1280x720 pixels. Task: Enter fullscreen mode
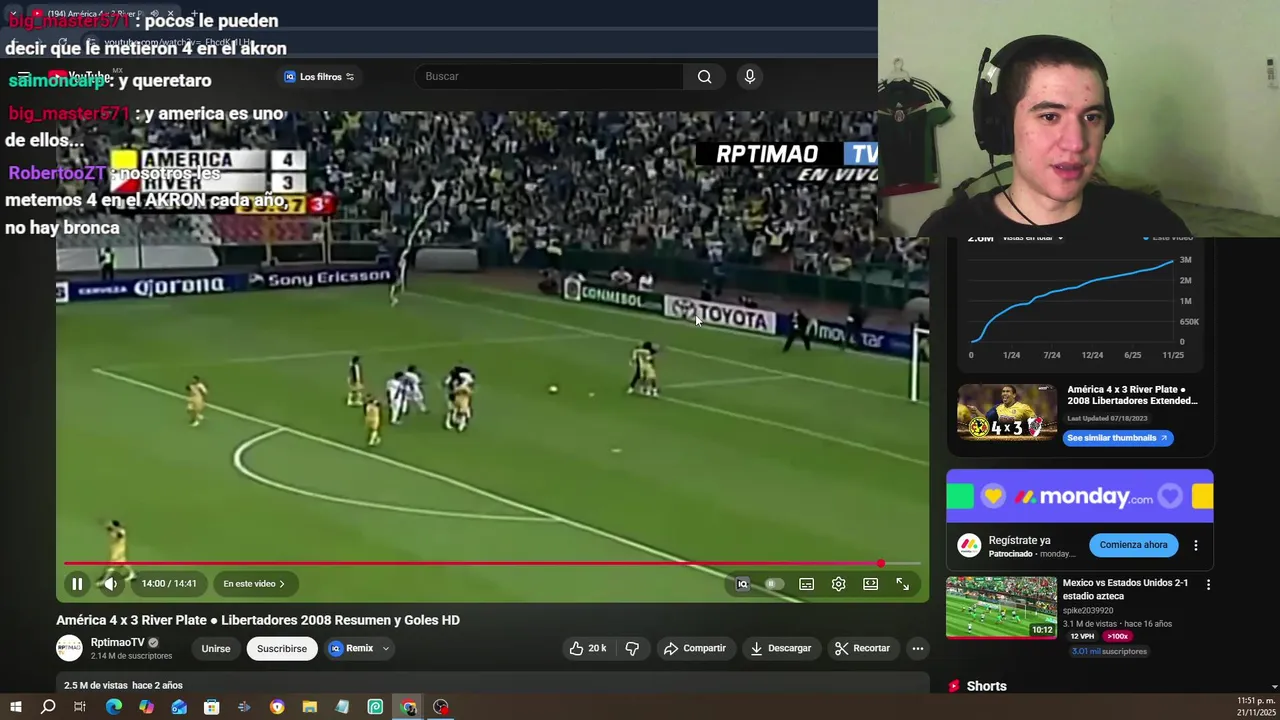point(902,584)
